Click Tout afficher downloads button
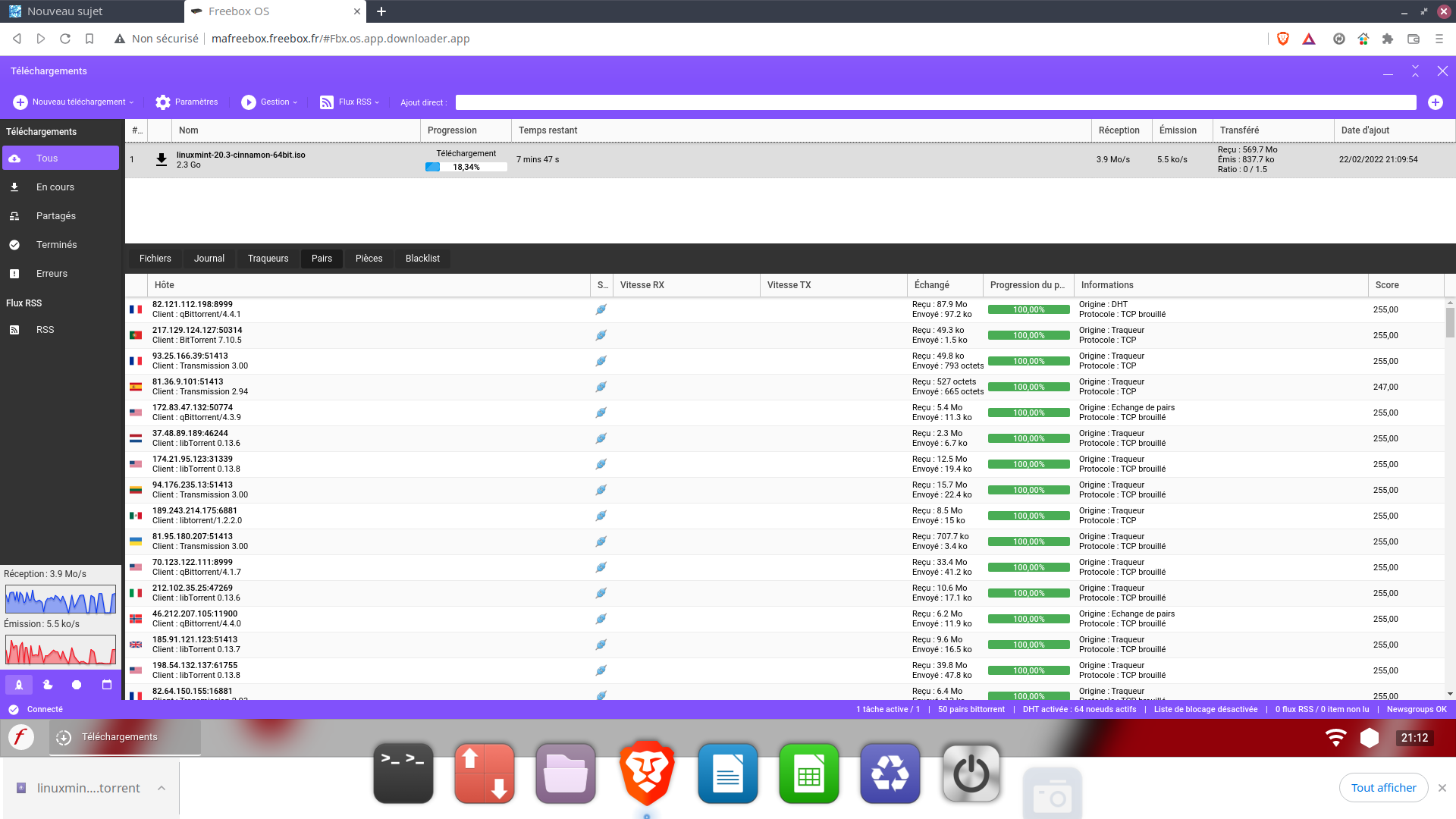The height and width of the screenshot is (819, 1456). coord(1383,788)
